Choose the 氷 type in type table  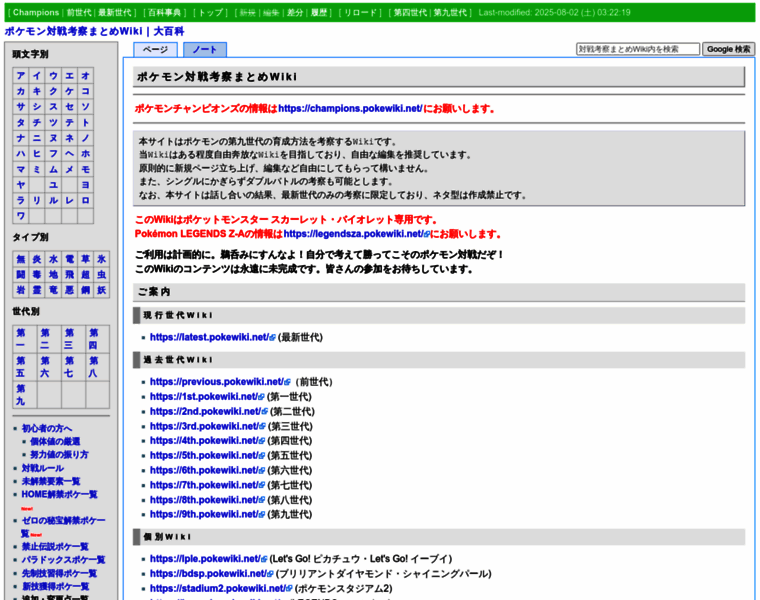tap(101, 259)
